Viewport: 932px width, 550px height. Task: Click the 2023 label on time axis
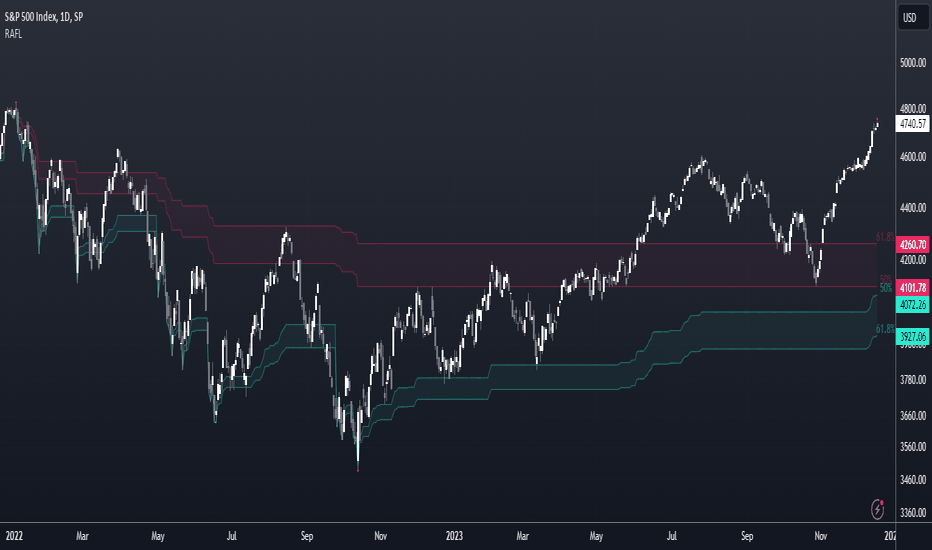click(454, 536)
